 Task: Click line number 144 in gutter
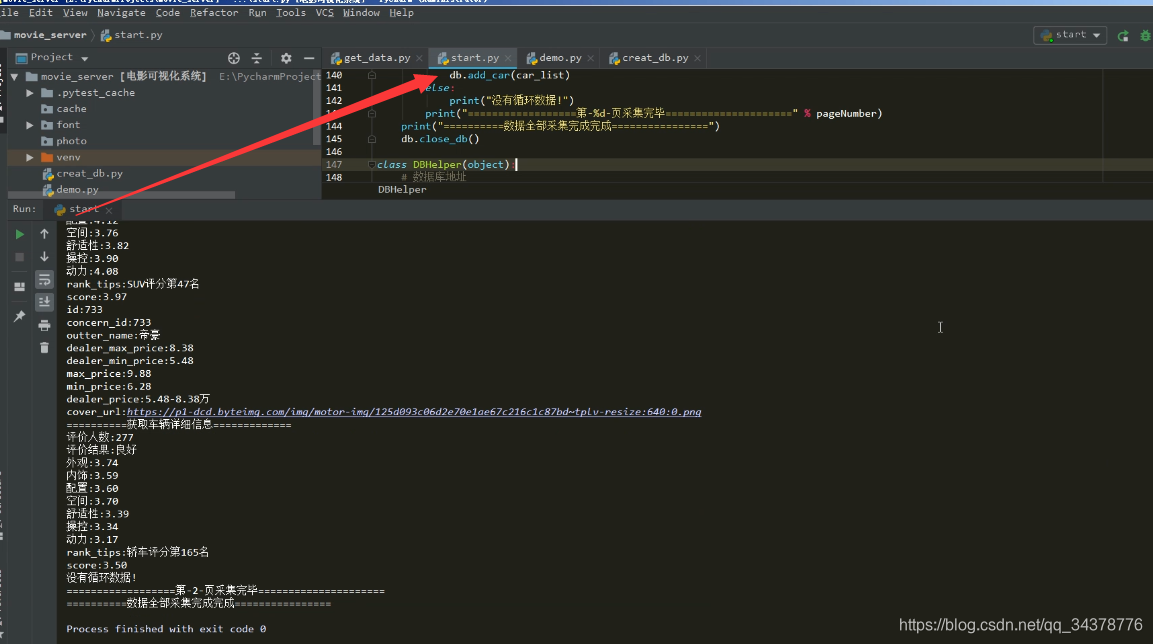coord(334,126)
